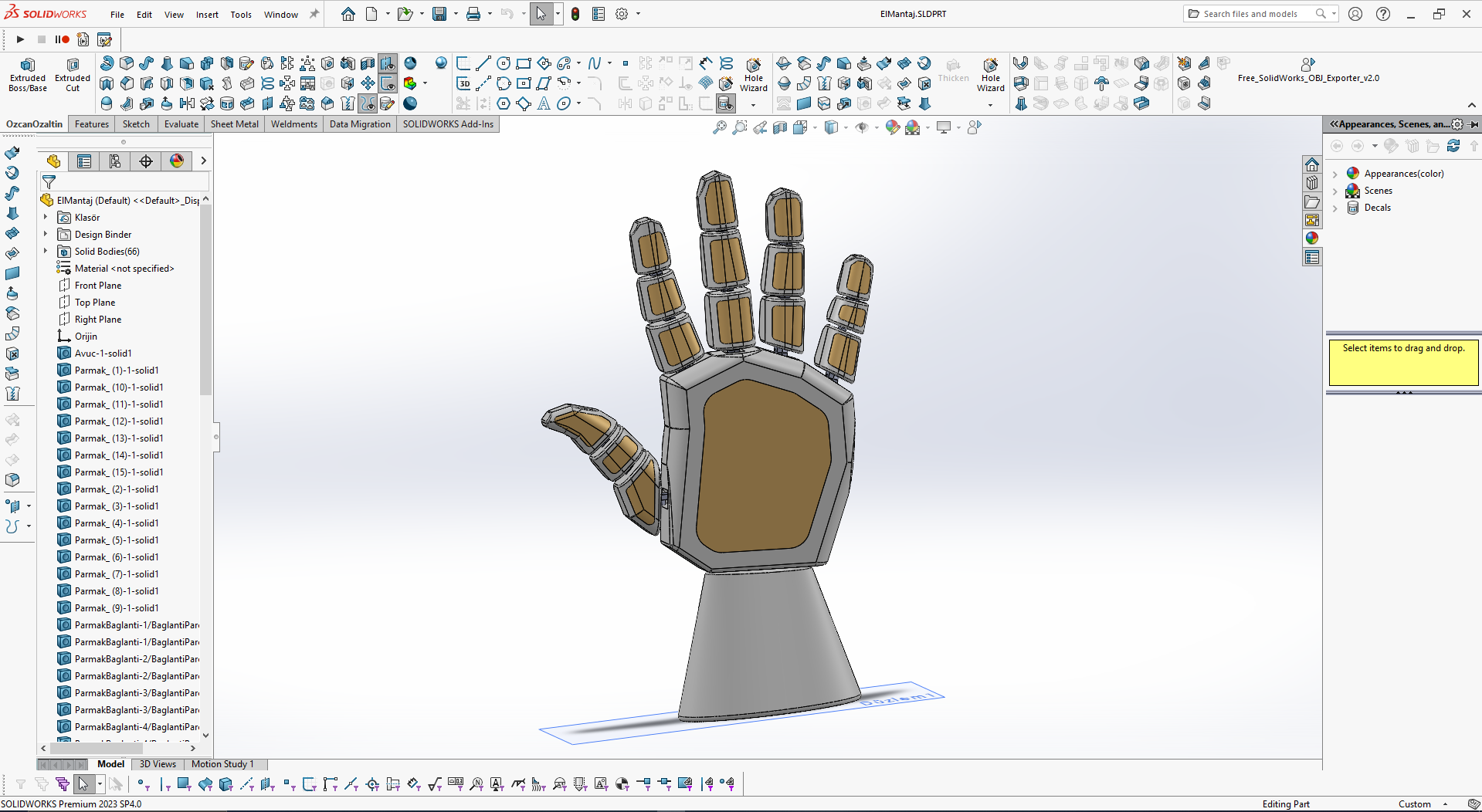This screenshot has height=812, width=1482.
Task: Click the Print icon
Action: point(473,14)
